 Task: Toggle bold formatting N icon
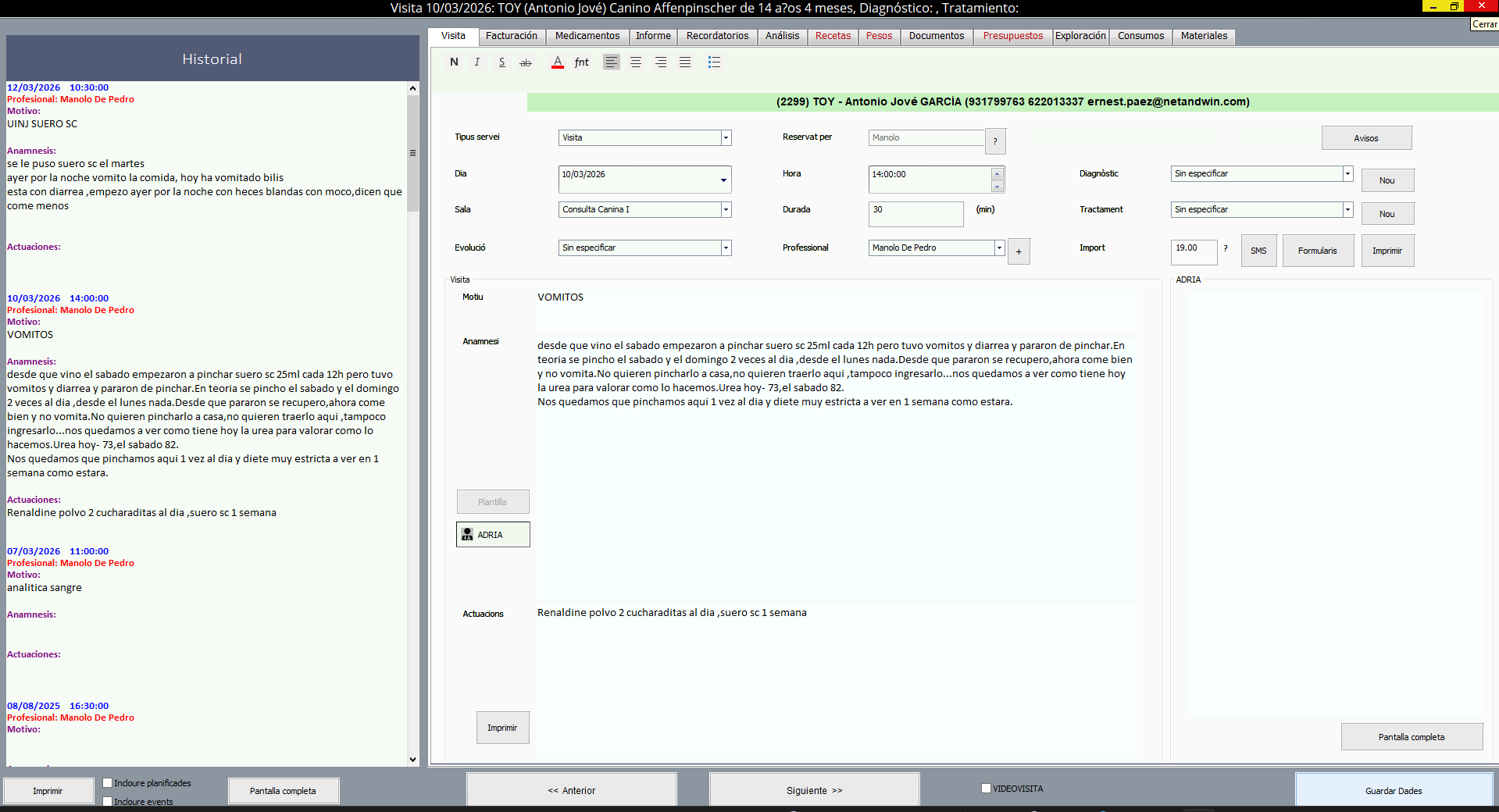[x=454, y=62]
